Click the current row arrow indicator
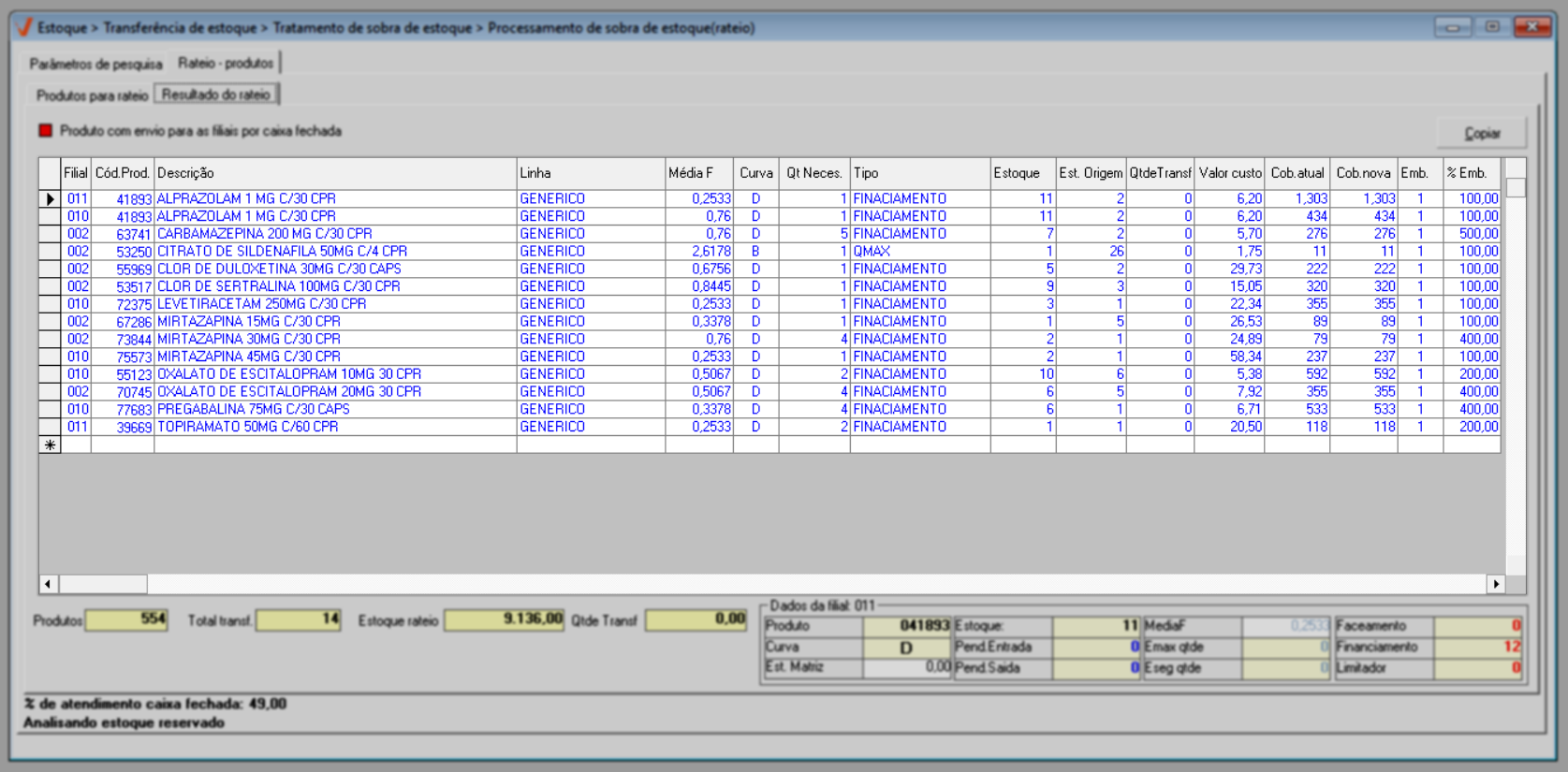Image resolution: width=1568 pixels, height=772 pixels. (50, 198)
